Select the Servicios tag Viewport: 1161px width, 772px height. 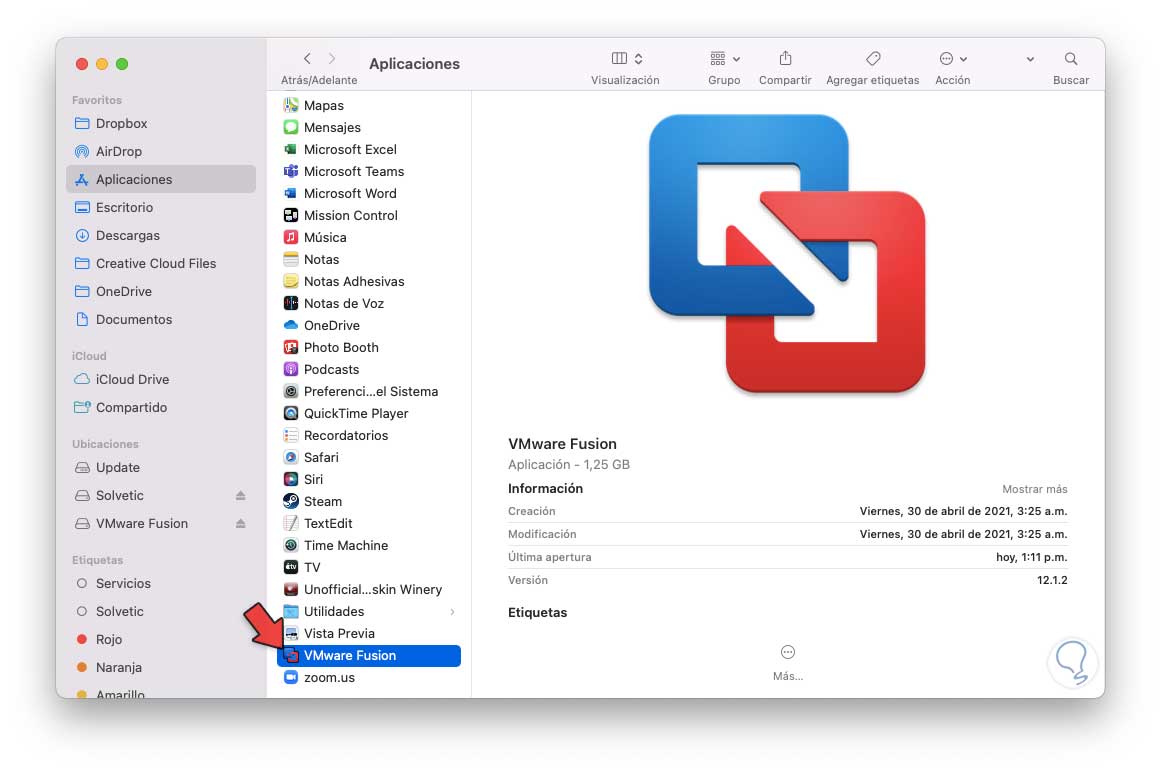(161, 584)
